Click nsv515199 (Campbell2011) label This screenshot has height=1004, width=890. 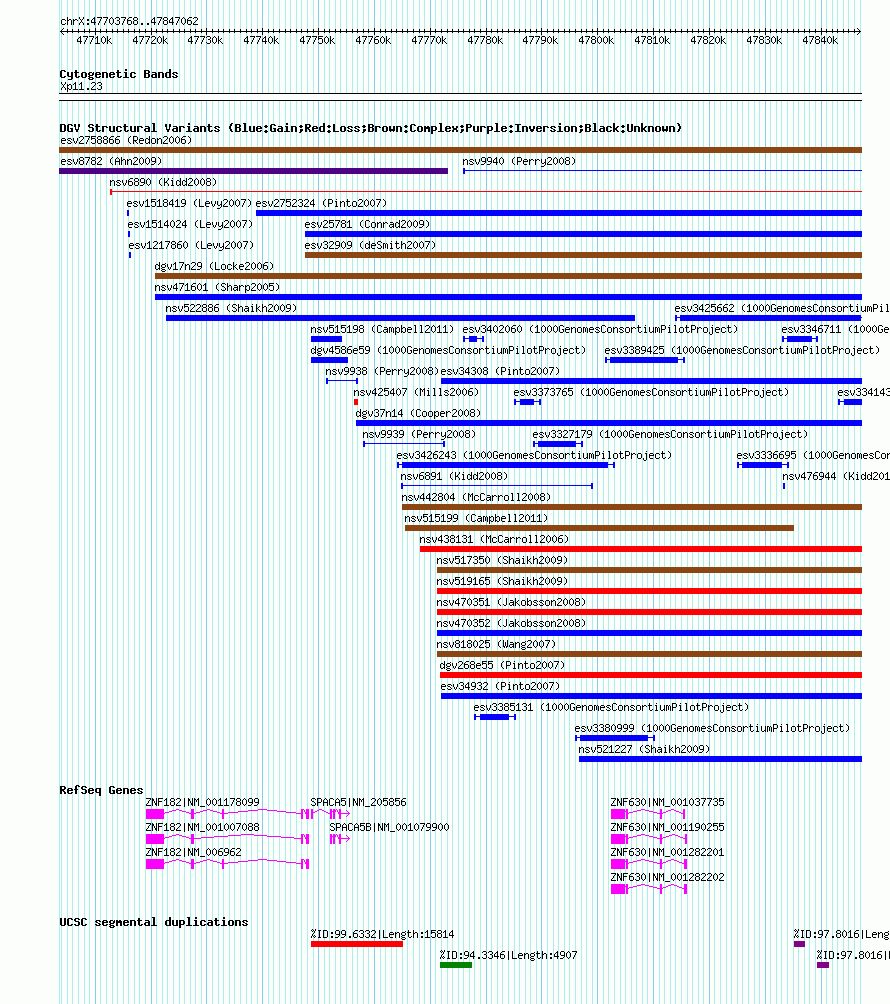tap(476, 519)
